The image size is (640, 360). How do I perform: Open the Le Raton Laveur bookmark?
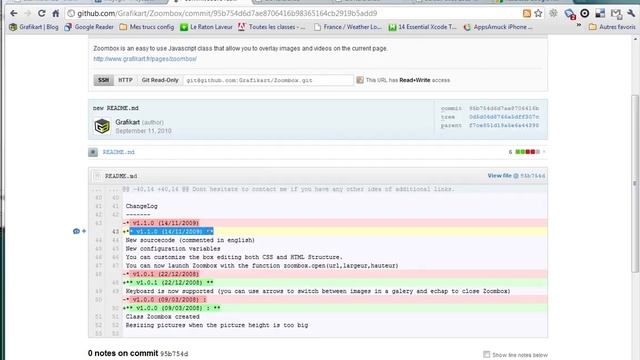pyautogui.click(x=207, y=27)
